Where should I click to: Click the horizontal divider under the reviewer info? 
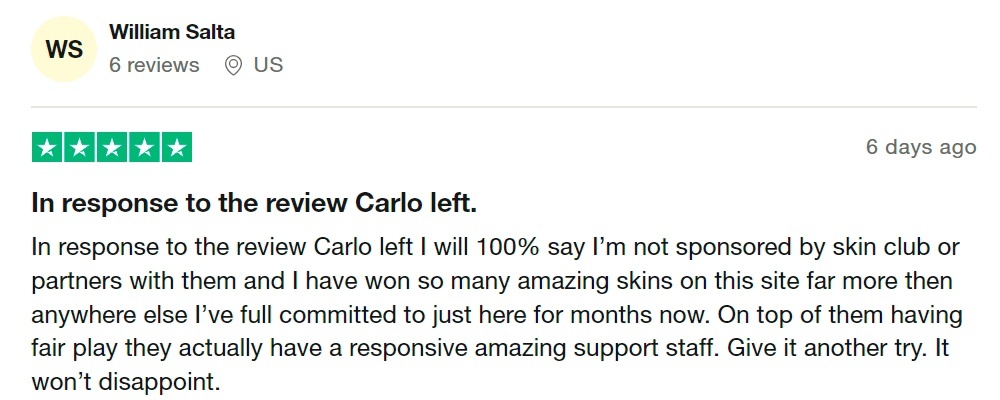(504, 107)
